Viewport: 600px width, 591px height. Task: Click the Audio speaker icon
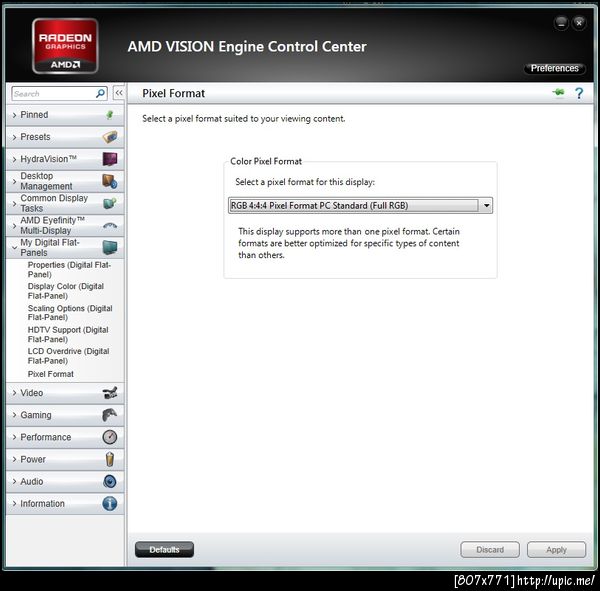[x=110, y=481]
